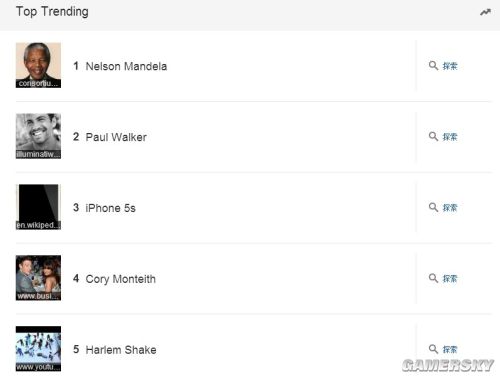Select the iPhone 5s trending name
The height and width of the screenshot is (377, 500).
pyautogui.click(x=111, y=208)
